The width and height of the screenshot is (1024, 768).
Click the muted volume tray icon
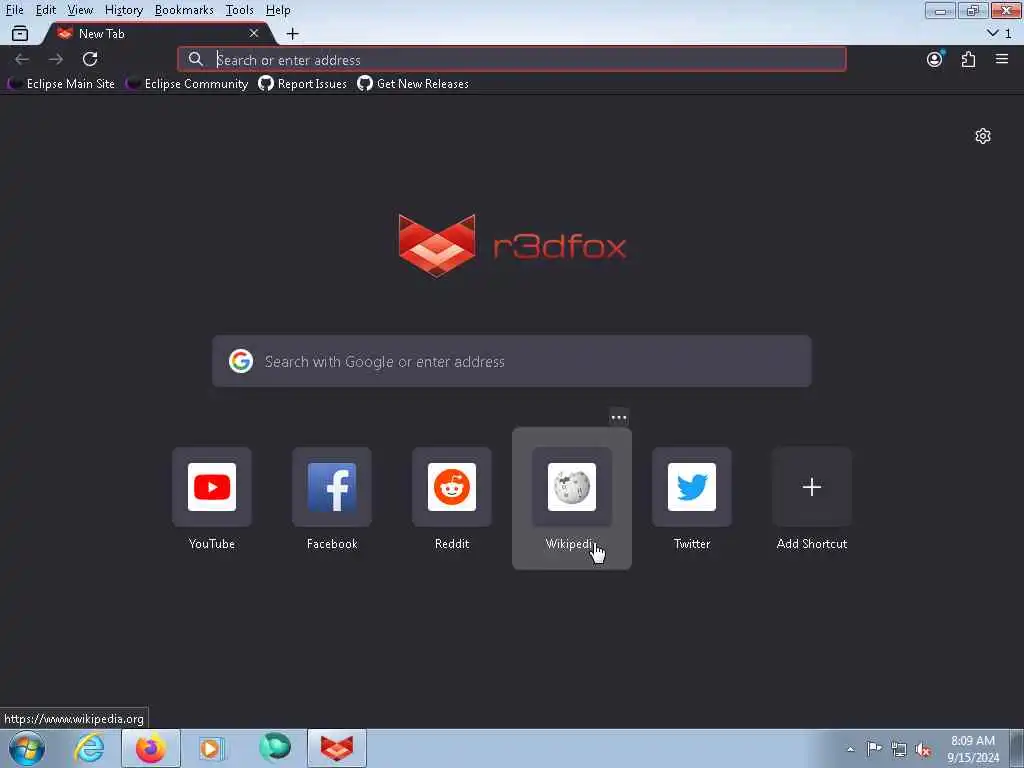point(923,750)
